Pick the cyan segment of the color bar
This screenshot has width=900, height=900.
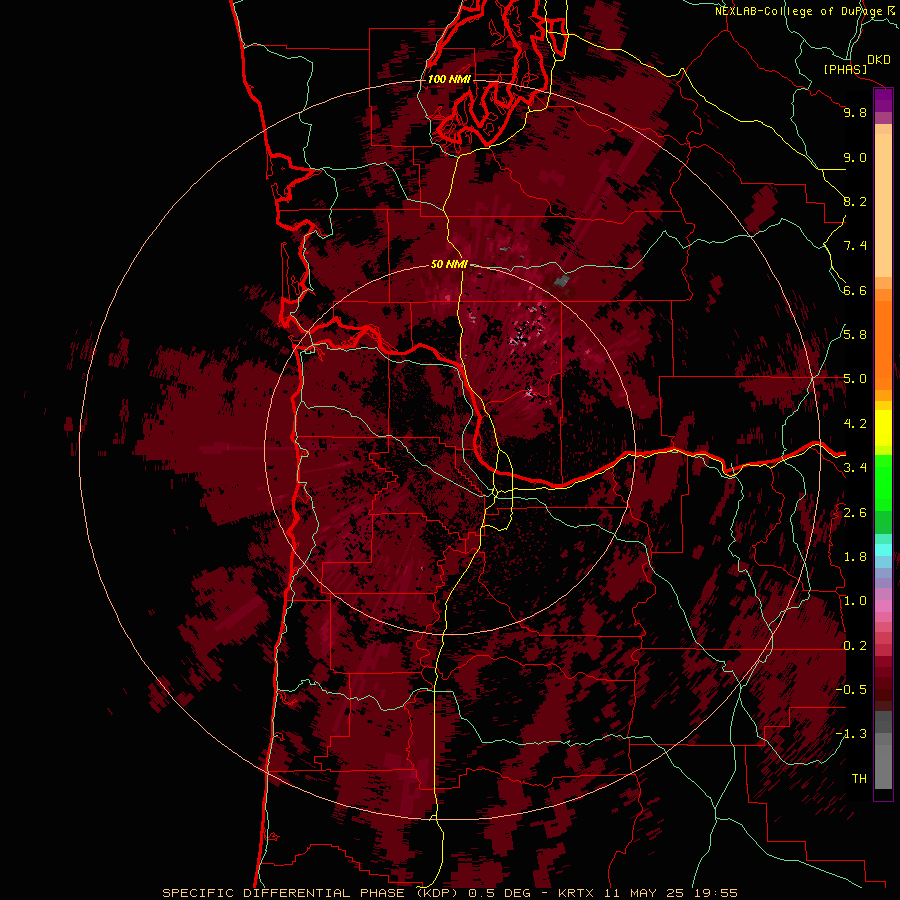883,550
